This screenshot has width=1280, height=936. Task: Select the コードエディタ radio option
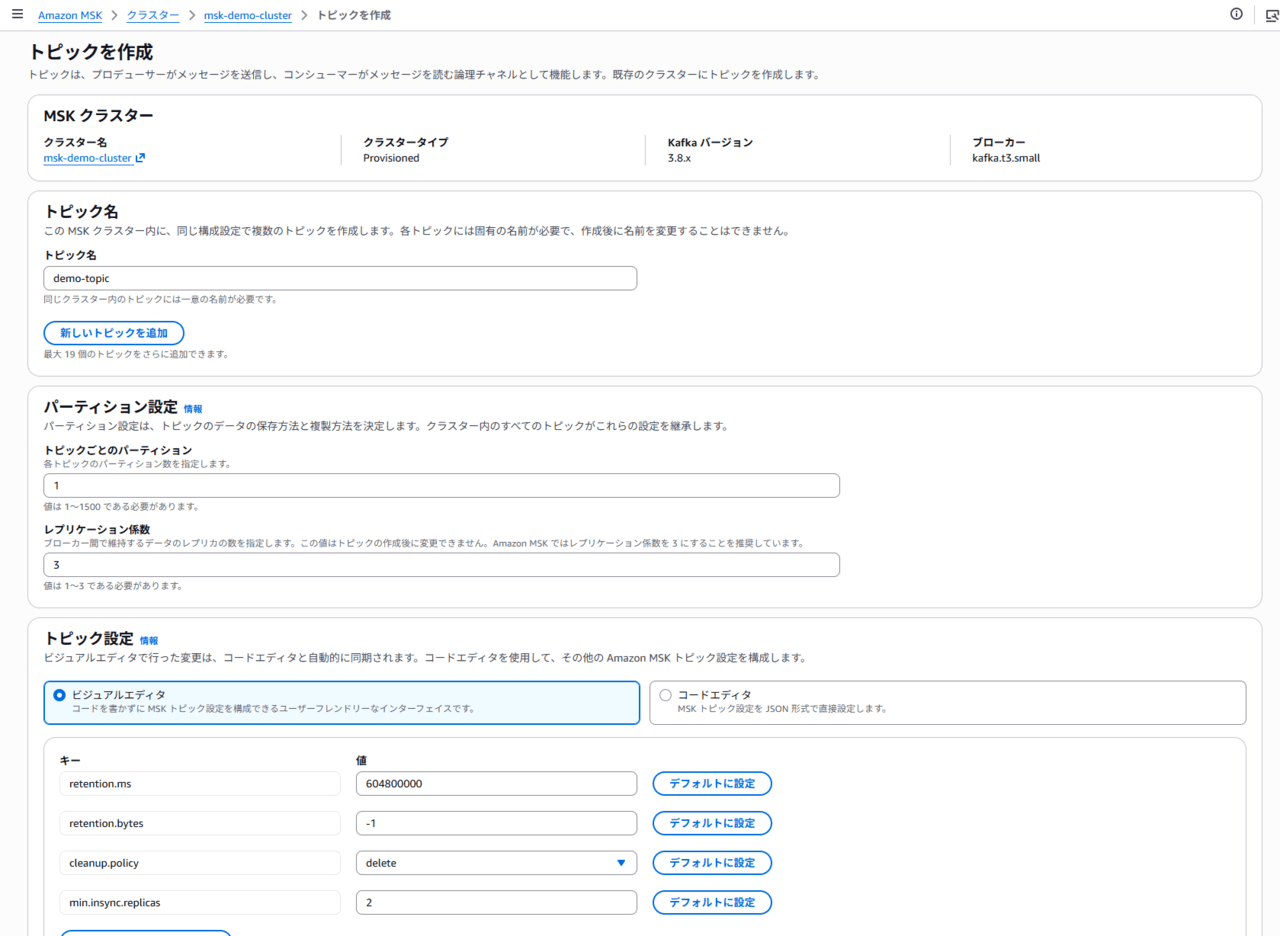pyautogui.click(x=666, y=695)
